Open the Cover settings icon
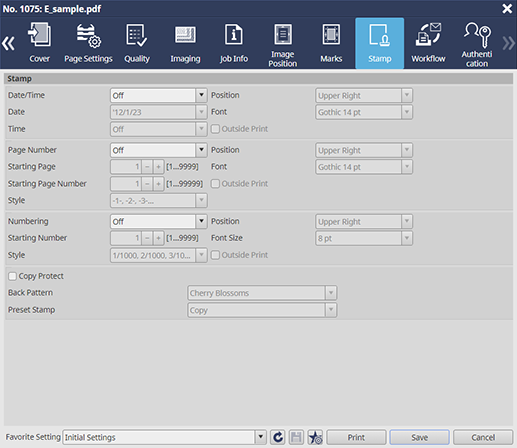This screenshot has width=517, height=448. pos(39,34)
